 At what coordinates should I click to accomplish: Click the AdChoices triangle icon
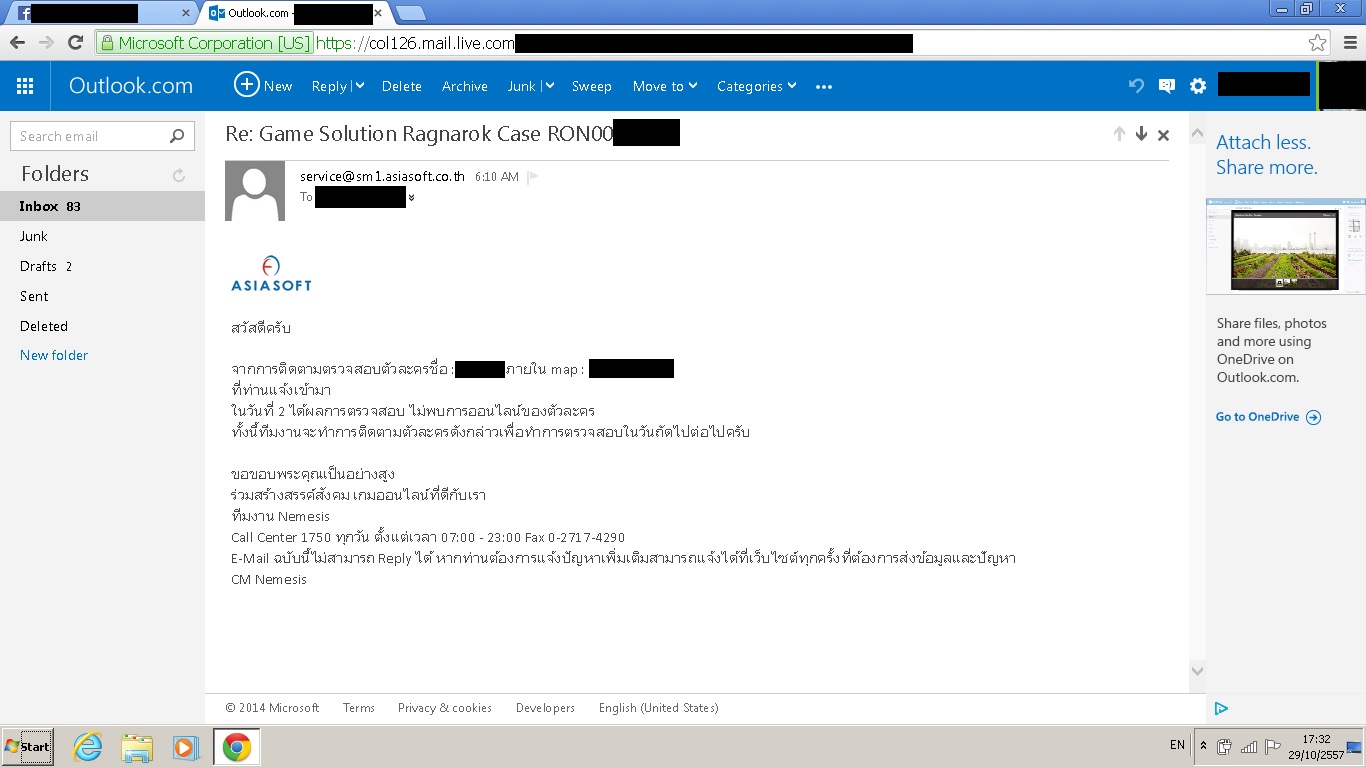1221,708
